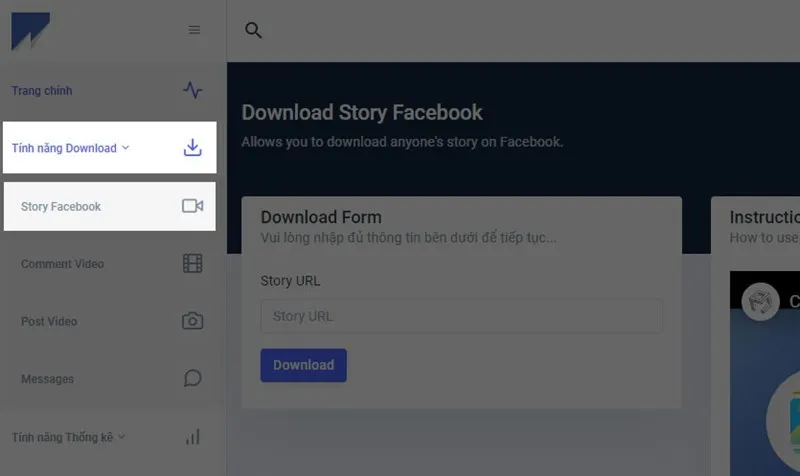Click the blue Download button
Screen dimensions: 800x476
pyautogui.click(x=304, y=365)
